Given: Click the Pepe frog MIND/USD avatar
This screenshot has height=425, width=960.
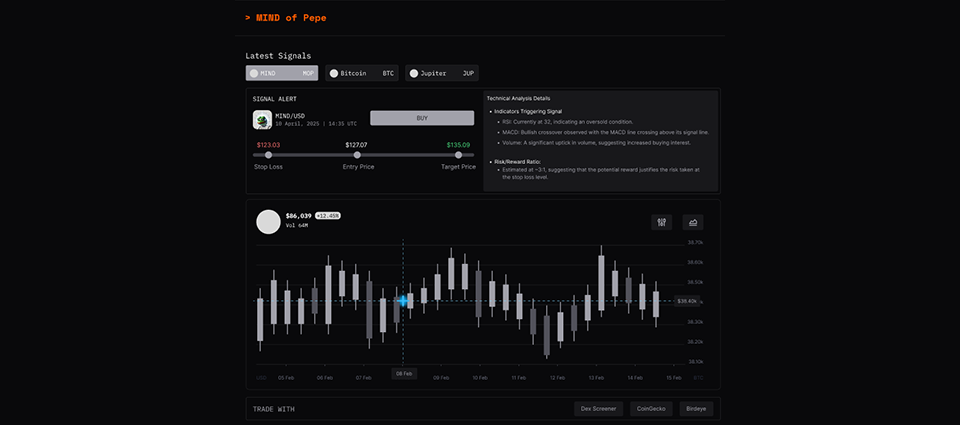Looking at the screenshot, I should click(262, 119).
